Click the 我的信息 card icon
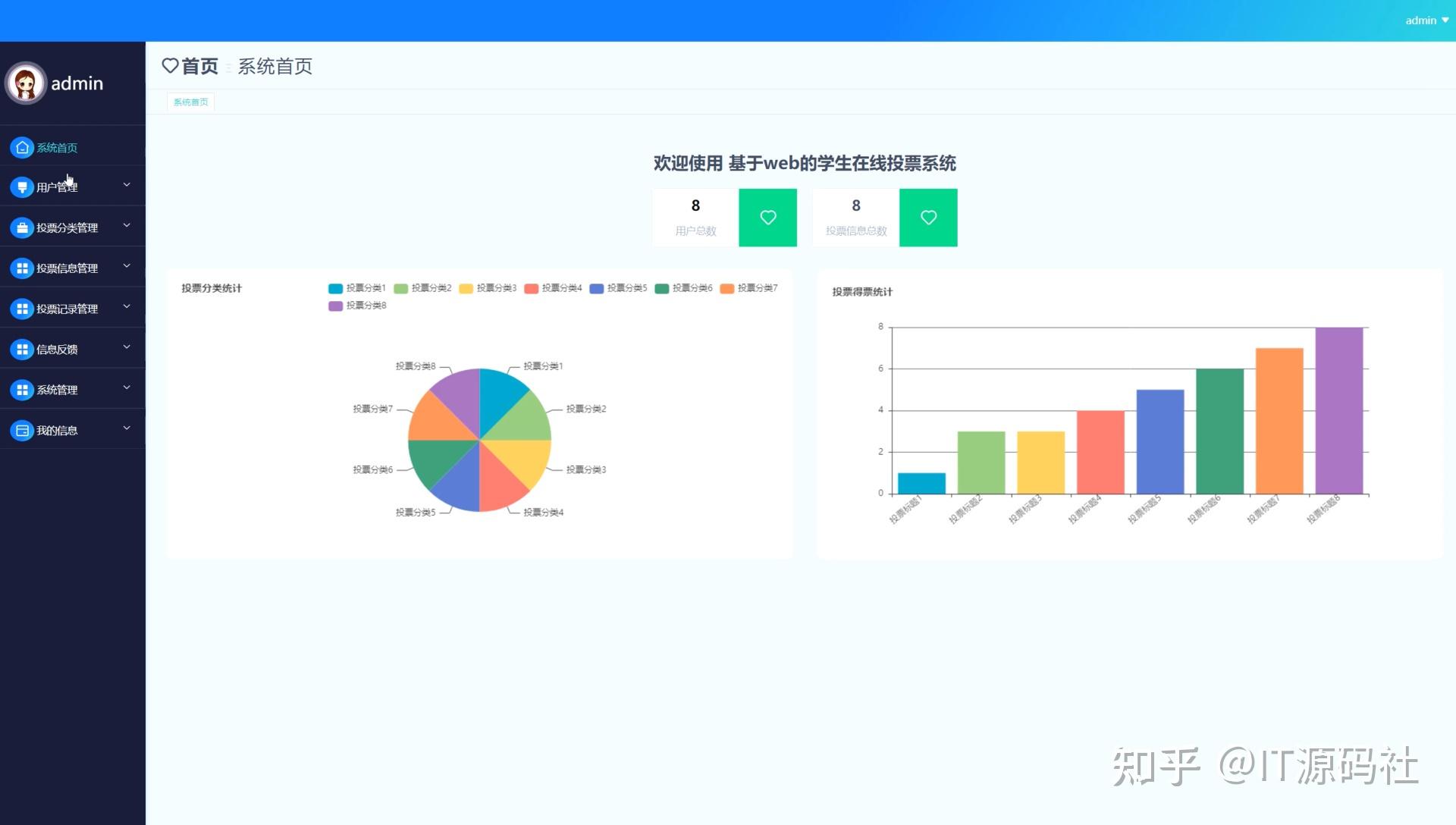This screenshot has height=825, width=1456. [x=22, y=431]
